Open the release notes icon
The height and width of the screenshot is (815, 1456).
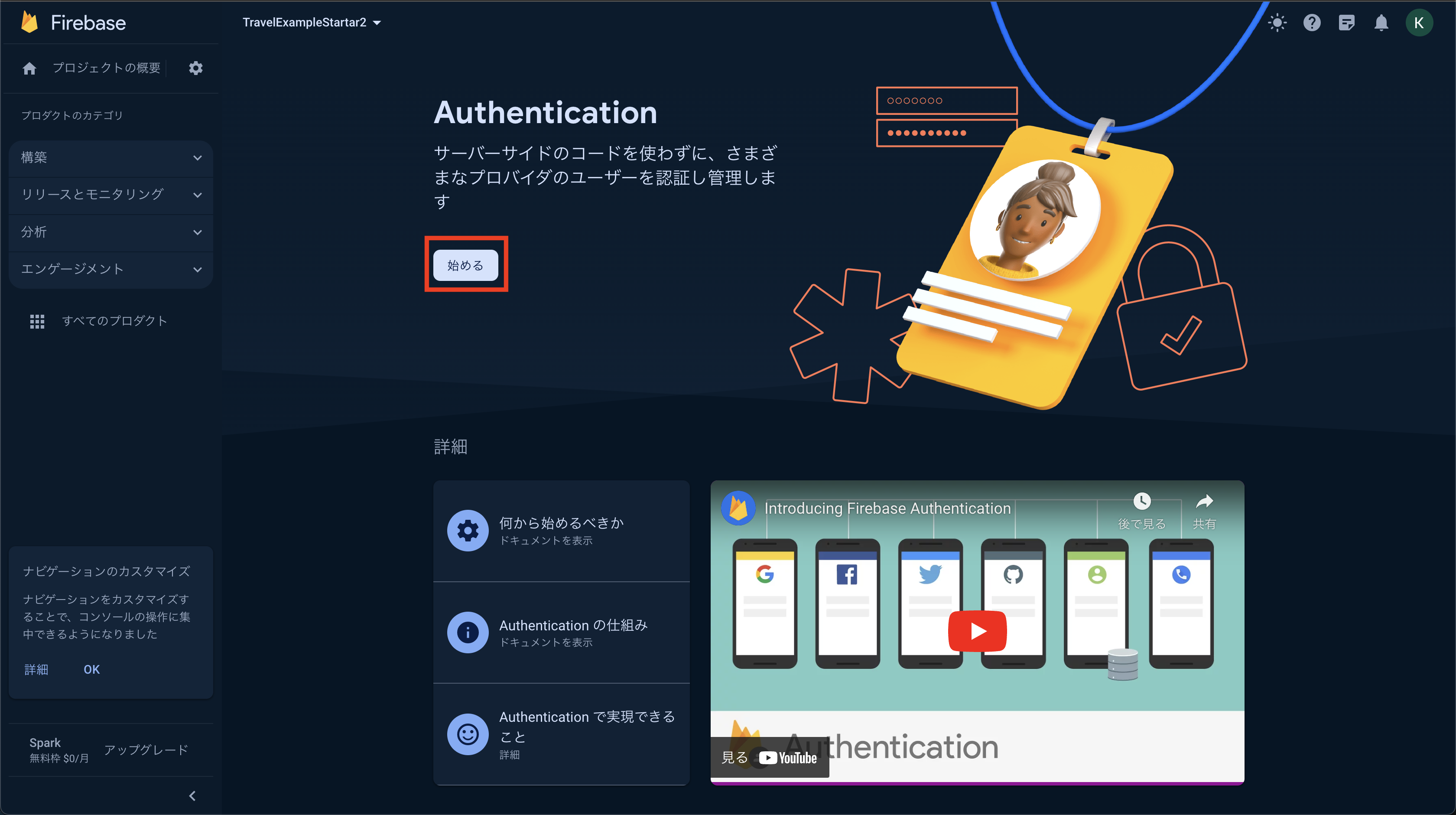point(1346,23)
